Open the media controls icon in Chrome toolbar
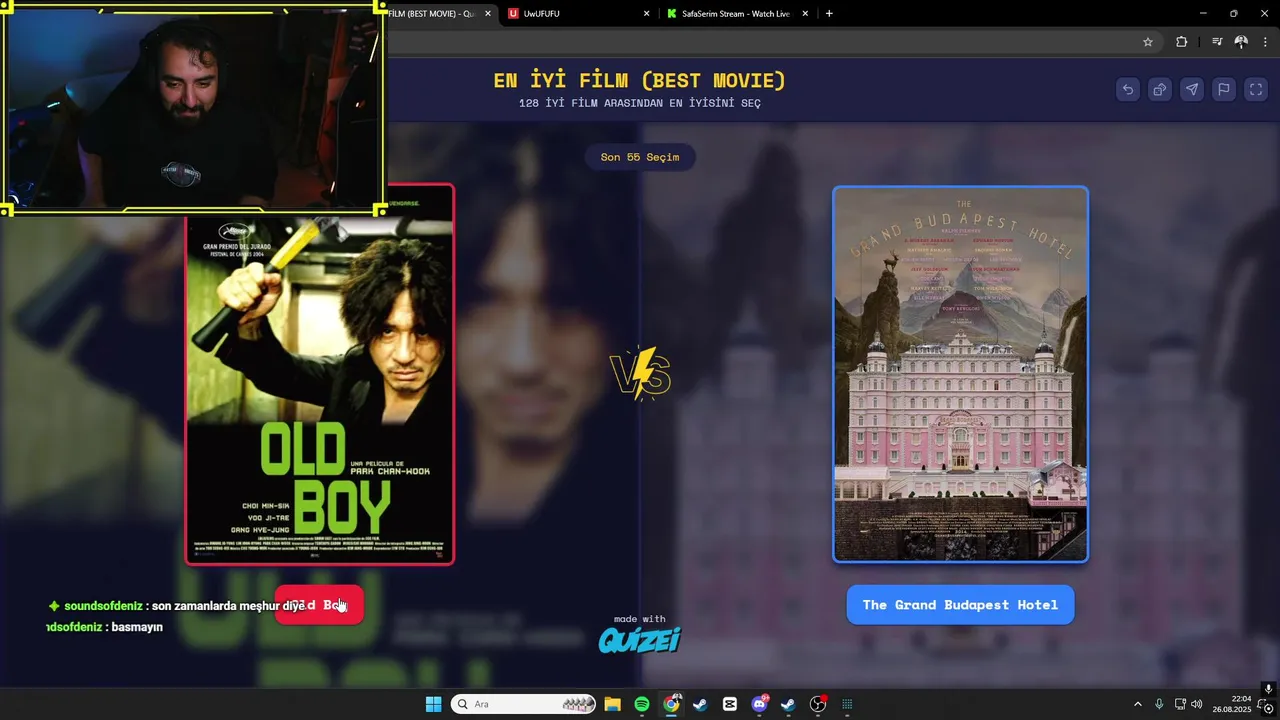 [1217, 42]
